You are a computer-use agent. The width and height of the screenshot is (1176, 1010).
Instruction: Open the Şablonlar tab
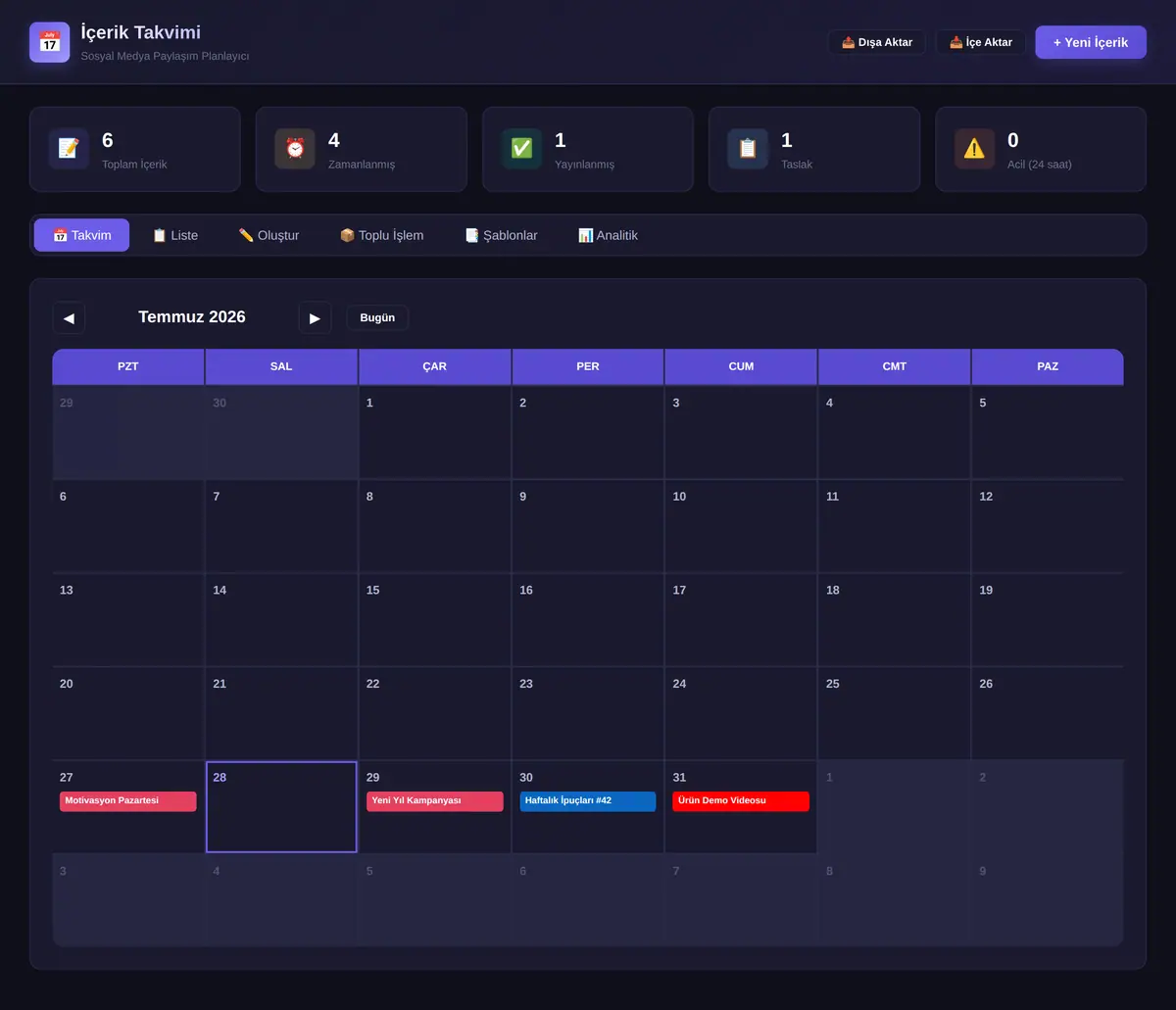(x=501, y=235)
